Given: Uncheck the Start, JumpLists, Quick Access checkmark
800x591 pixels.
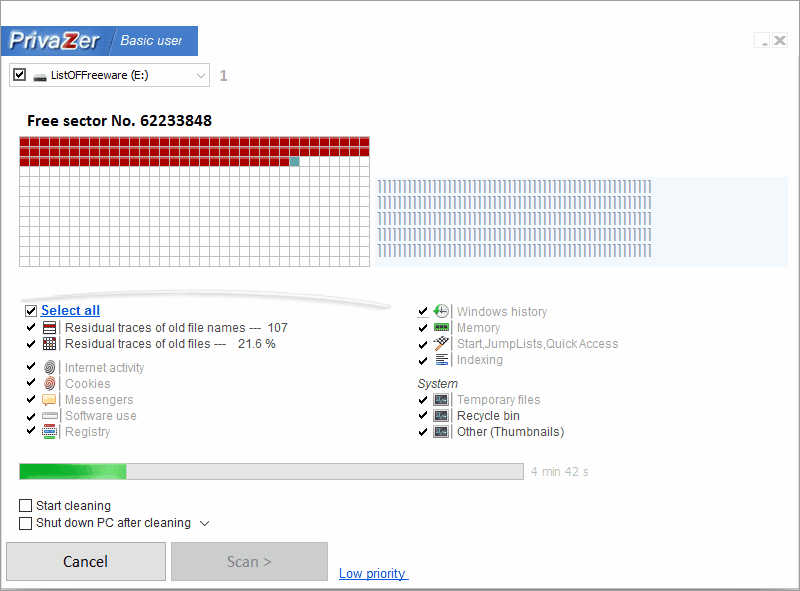Looking at the screenshot, I should pyautogui.click(x=423, y=343).
